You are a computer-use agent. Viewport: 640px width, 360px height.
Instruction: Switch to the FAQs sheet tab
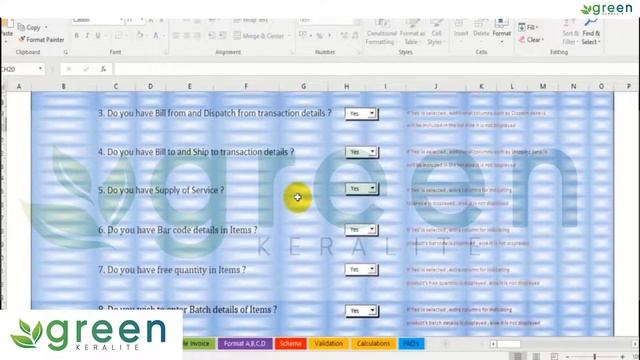(411, 344)
